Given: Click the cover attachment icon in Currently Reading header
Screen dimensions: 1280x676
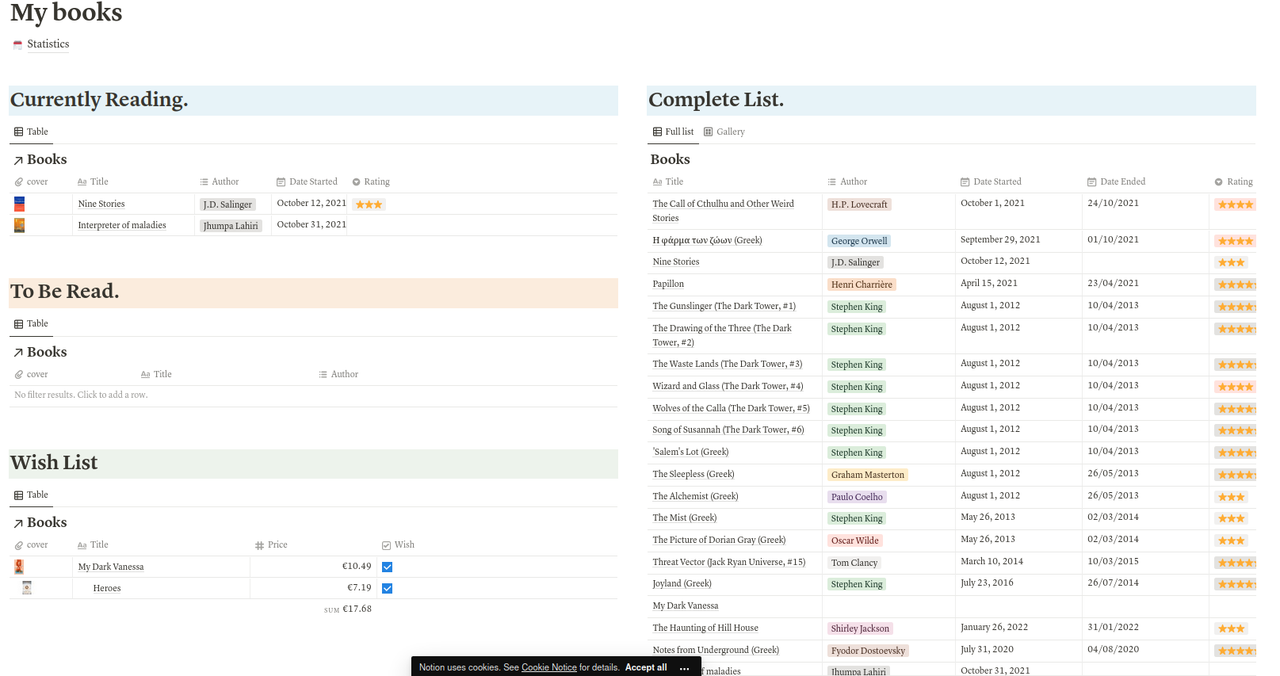Looking at the screenshot, I should [19, 182].
